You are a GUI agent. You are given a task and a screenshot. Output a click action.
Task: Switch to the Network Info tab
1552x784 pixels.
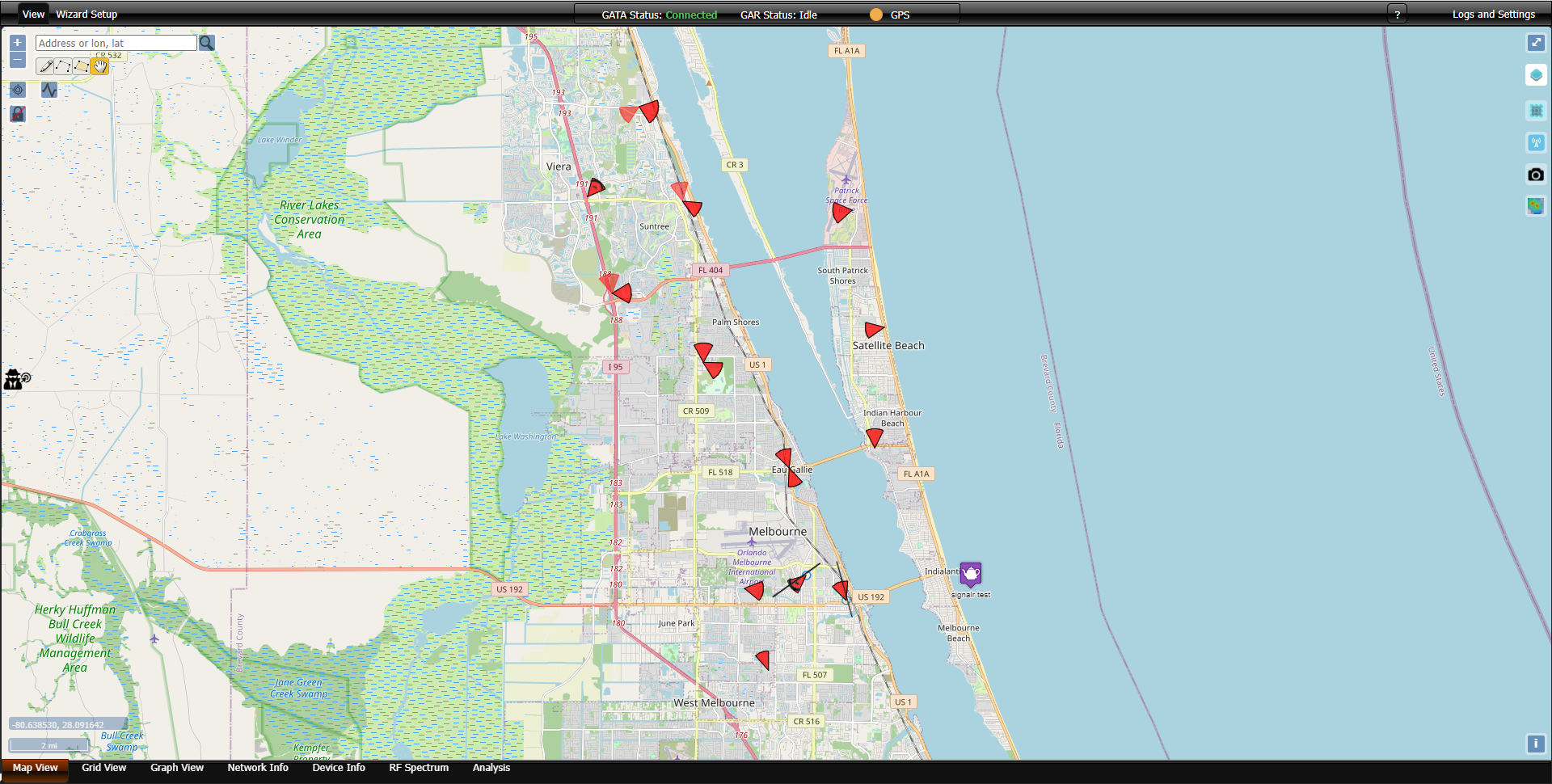(x=258, y=768)
